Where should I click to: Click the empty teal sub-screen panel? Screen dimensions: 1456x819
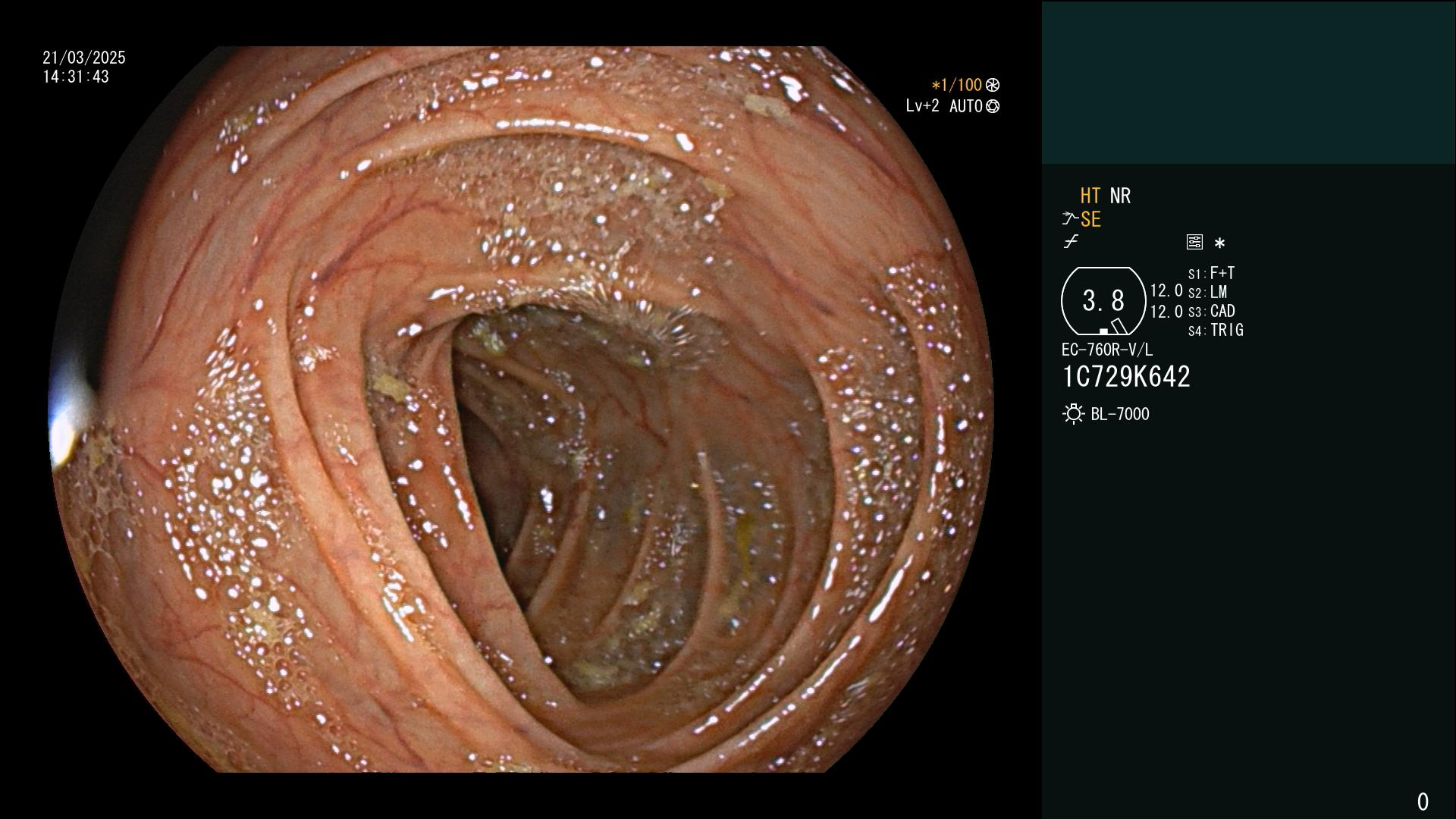pyautogui.click(x=1248, y=82)
